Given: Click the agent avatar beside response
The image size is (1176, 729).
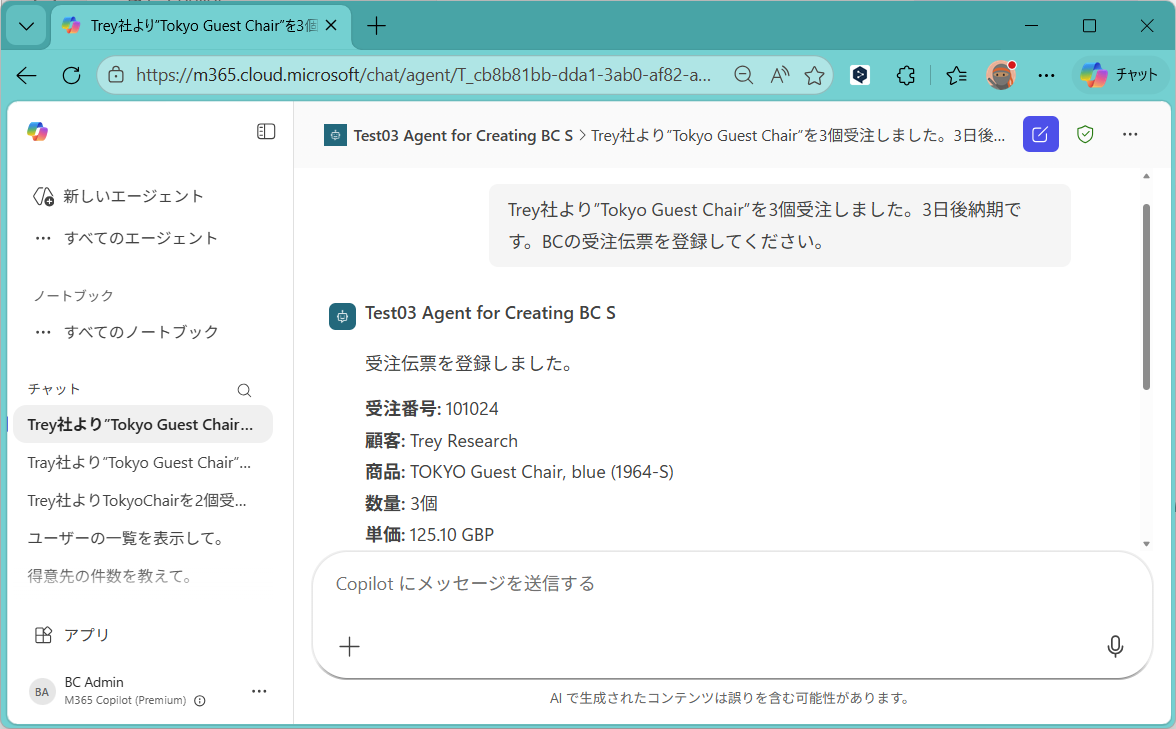Looking at the screenshot, I should pos(342,316).
